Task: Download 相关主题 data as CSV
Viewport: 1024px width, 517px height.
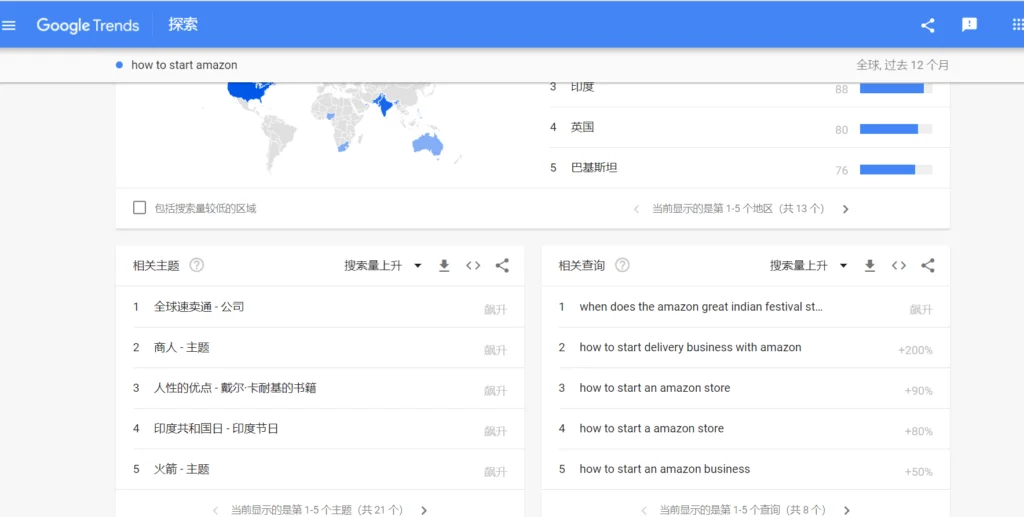Action: point(444,266)
